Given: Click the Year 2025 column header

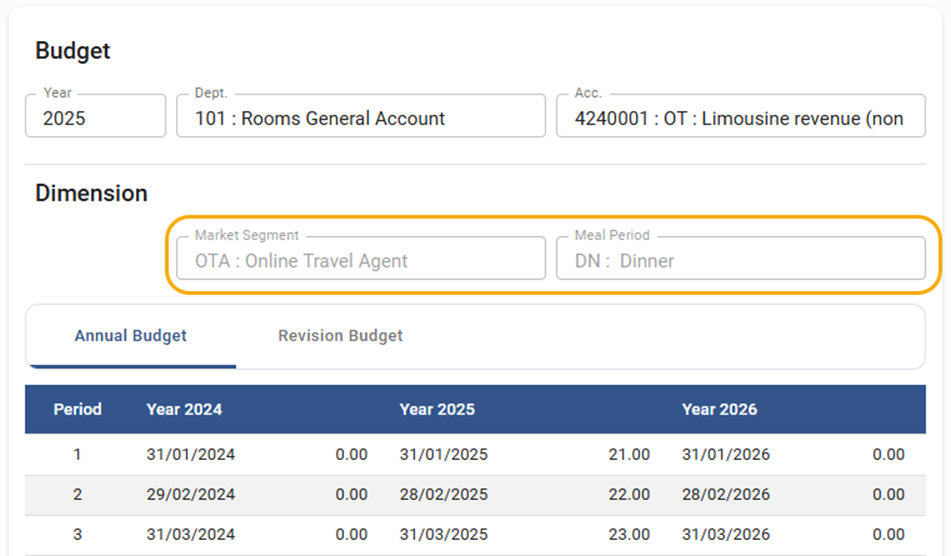Looking at the screenshot, I should [x=437, y=409].
